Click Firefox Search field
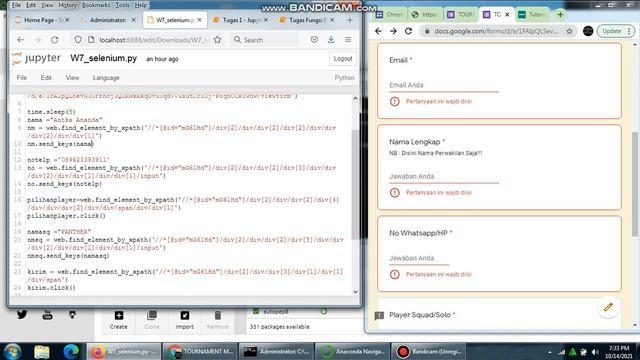 pyautogui.click(x=265, y=40)
